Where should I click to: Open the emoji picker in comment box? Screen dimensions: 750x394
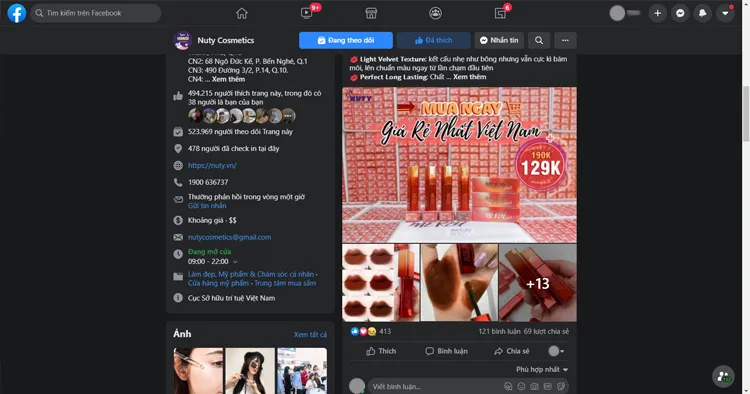coord(521,386)
